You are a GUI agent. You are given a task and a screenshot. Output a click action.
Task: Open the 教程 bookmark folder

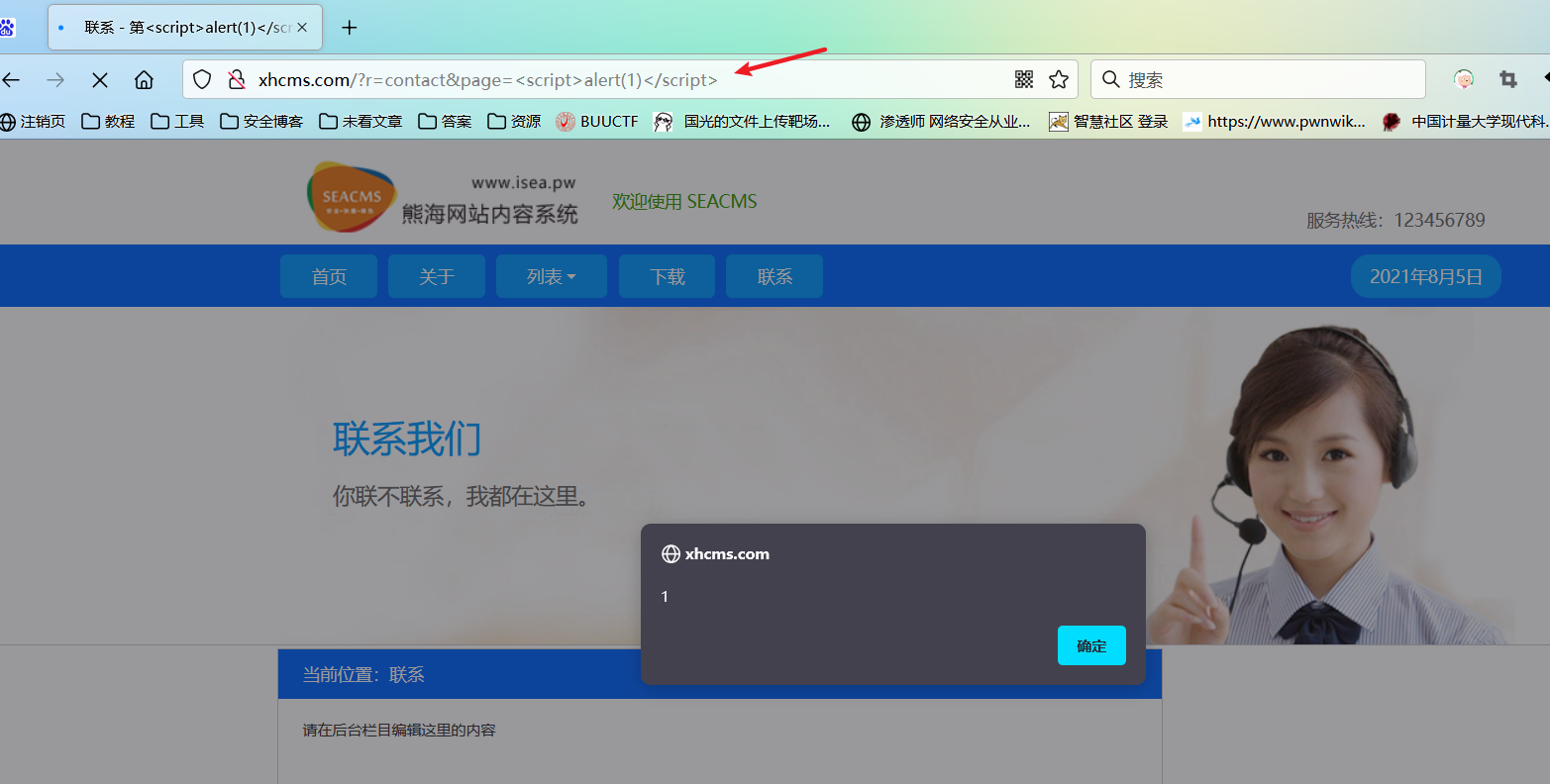pyautogui.click(x=108, y=121)
